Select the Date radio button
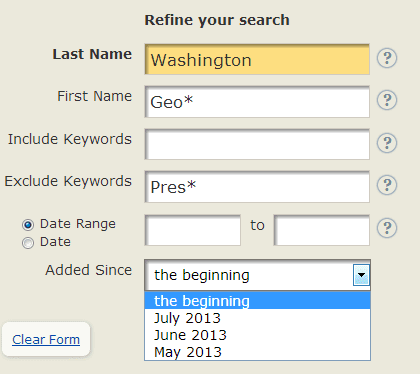The height and width of the screenshot is (374, 420). 28,243
